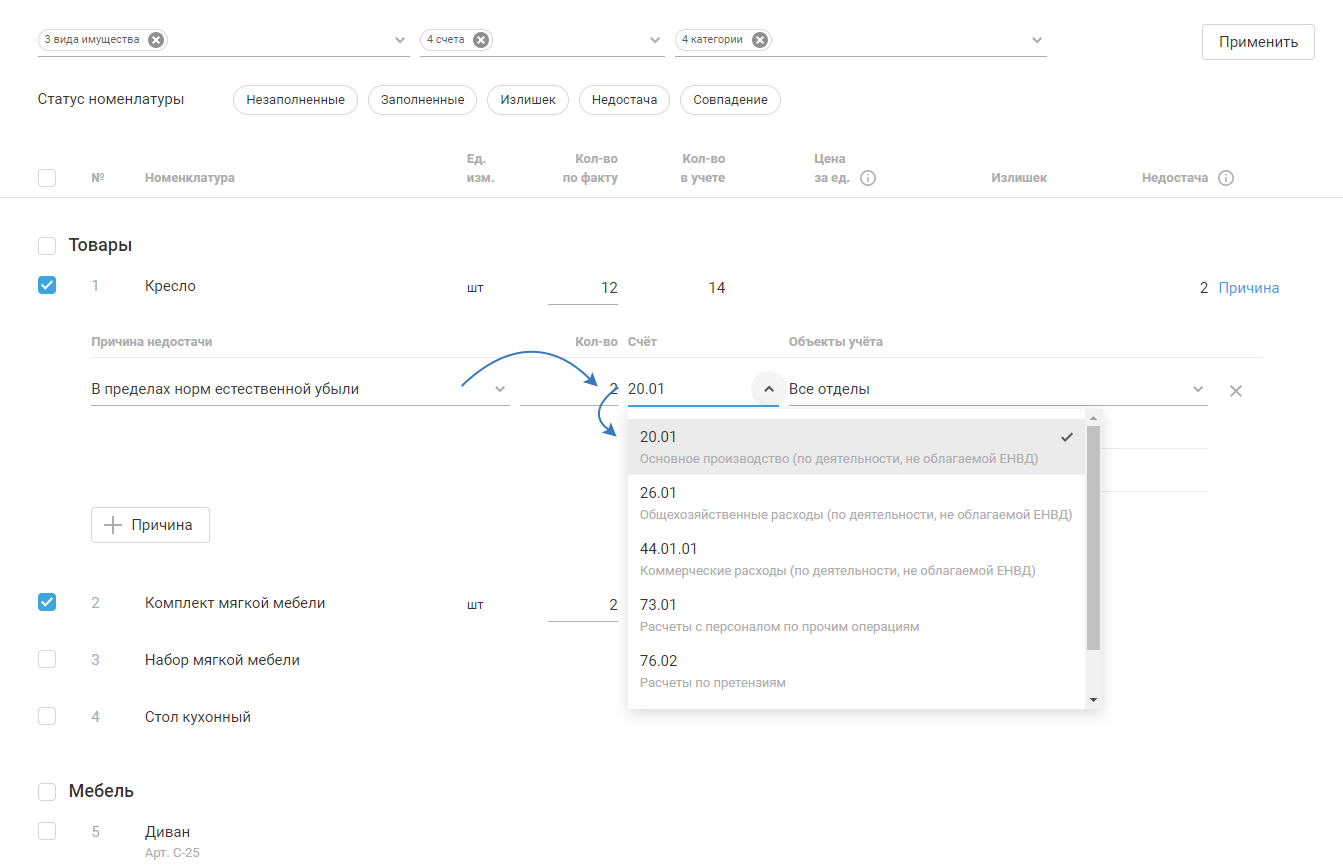
Task: Clear the "4 счета" filter chip
Action: [481, 40]
